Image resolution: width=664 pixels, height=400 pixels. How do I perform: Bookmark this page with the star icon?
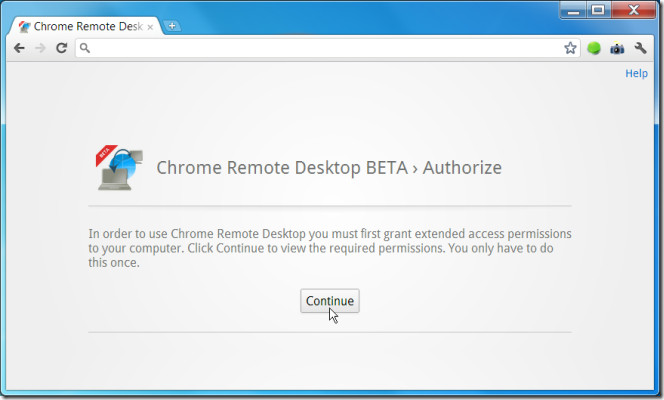571,48
